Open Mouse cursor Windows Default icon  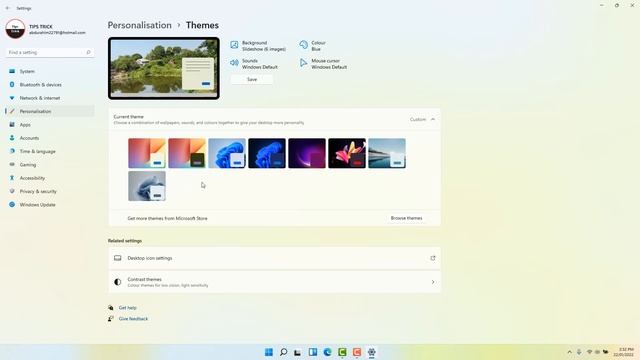click(x=304, y=63)
